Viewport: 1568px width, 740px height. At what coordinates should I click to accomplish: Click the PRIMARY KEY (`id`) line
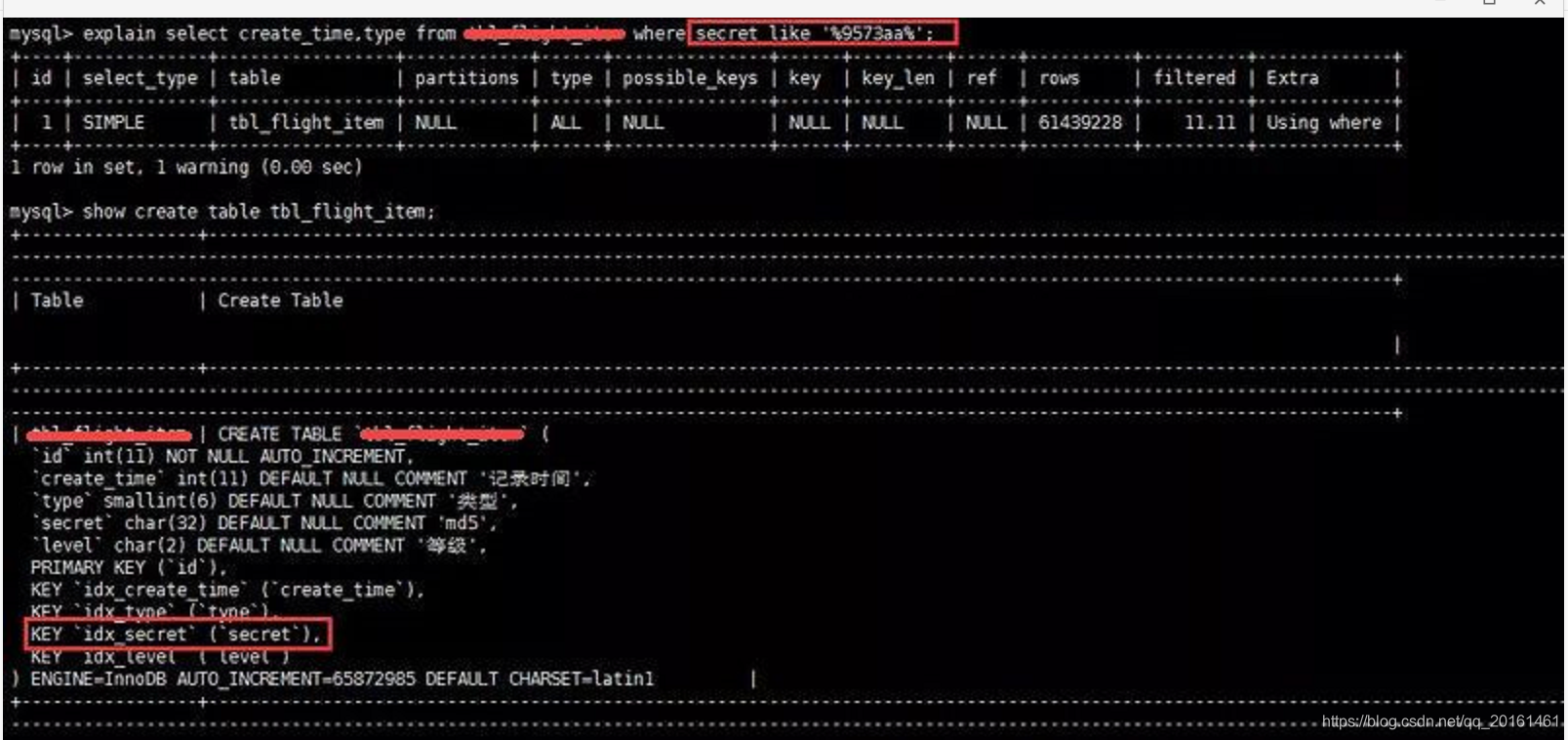point(128,567)
